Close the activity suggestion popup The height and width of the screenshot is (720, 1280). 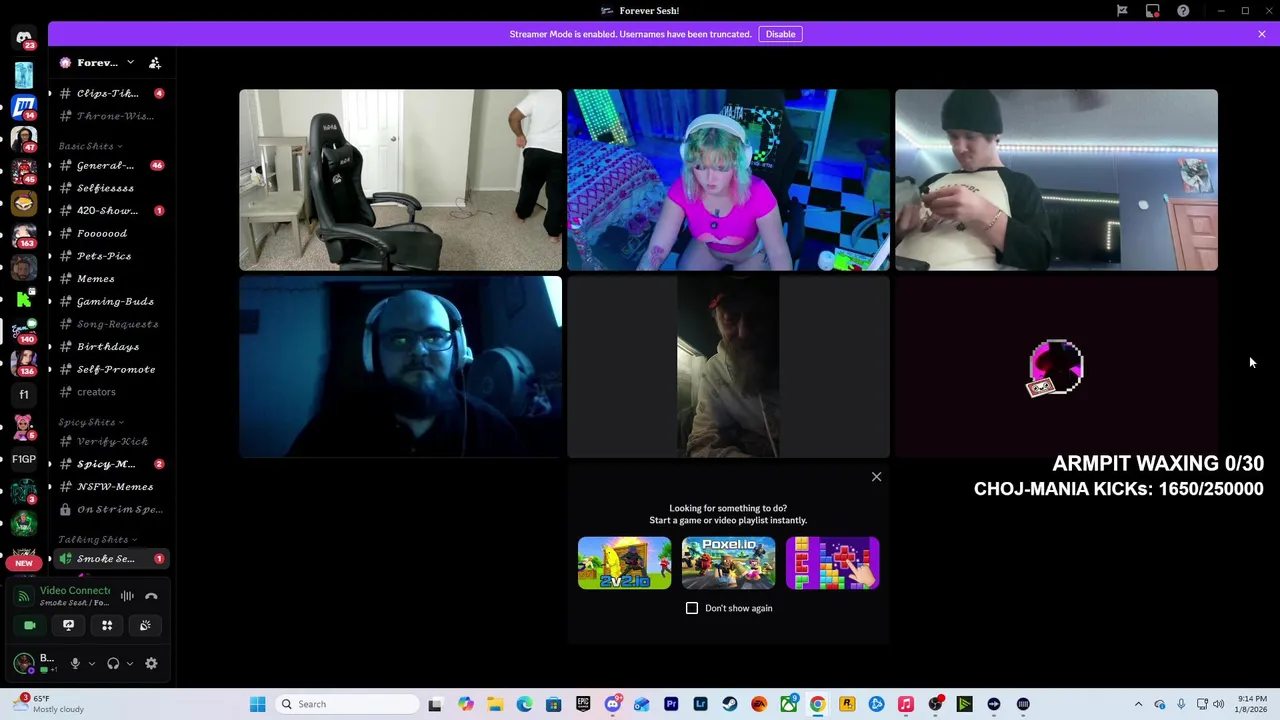[x=876, y=477]
